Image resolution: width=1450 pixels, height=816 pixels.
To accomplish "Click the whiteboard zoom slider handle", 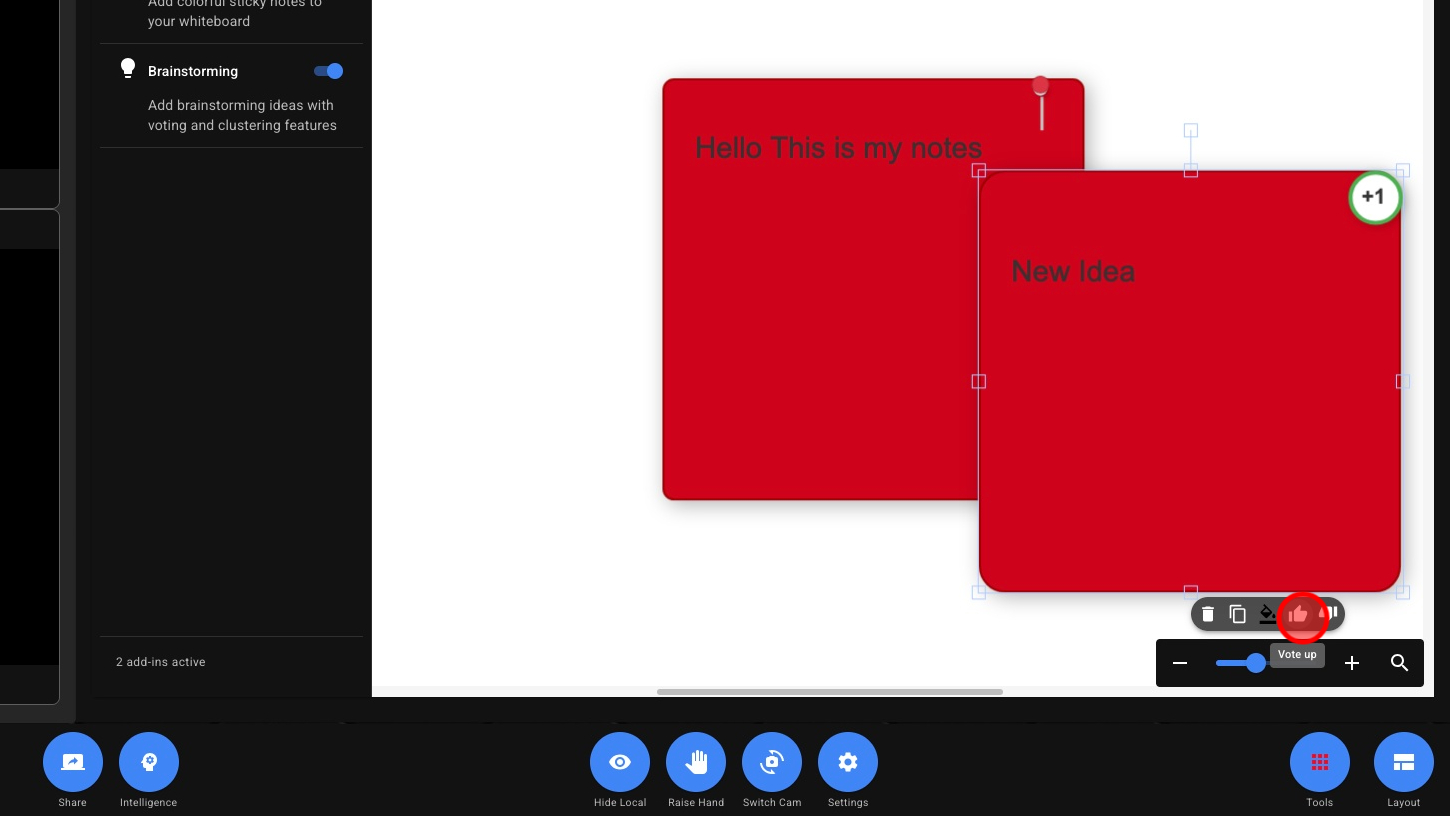I will (1256, 663).
